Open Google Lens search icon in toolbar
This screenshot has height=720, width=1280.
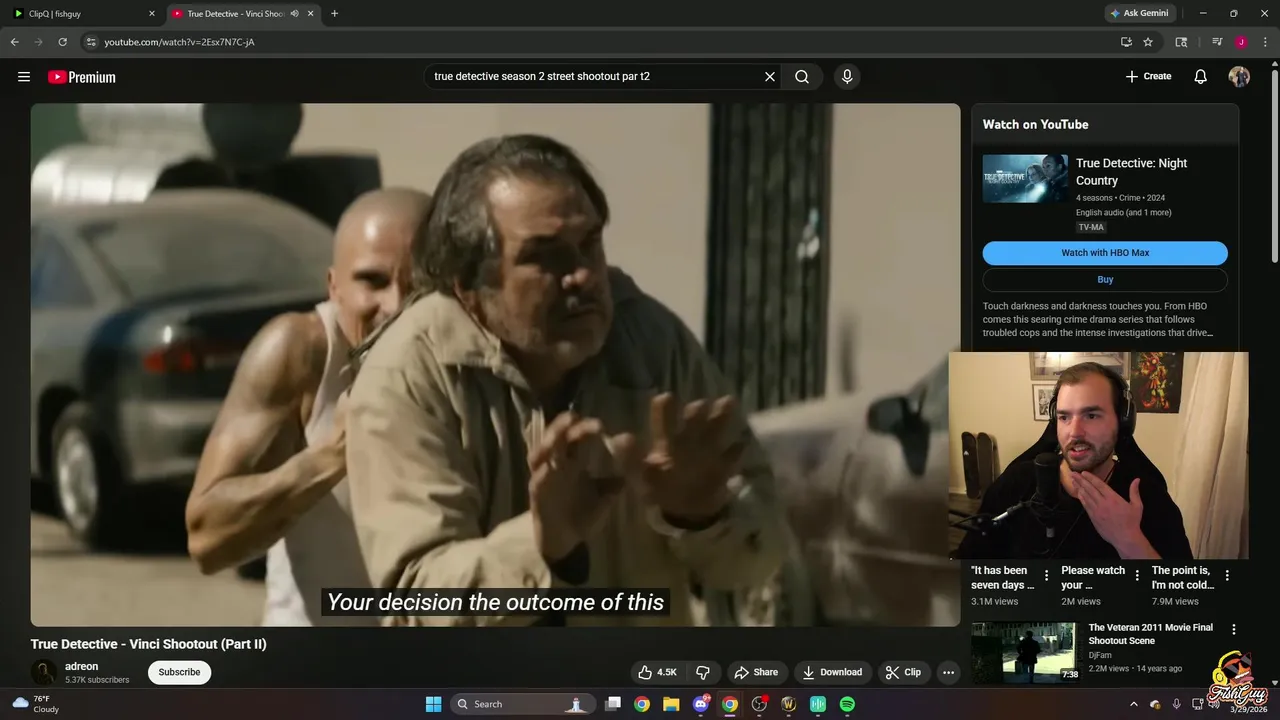pyautogui.click(x=1181, y=42)
